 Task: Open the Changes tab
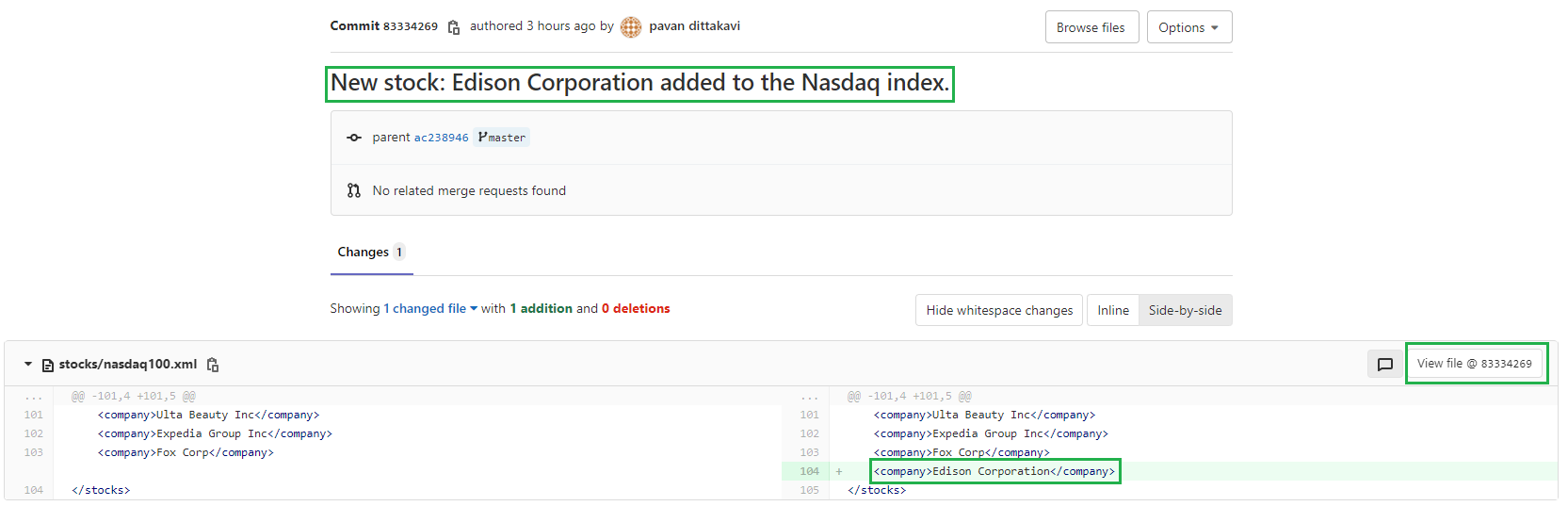pyautogui.click(x=372, y=253)
